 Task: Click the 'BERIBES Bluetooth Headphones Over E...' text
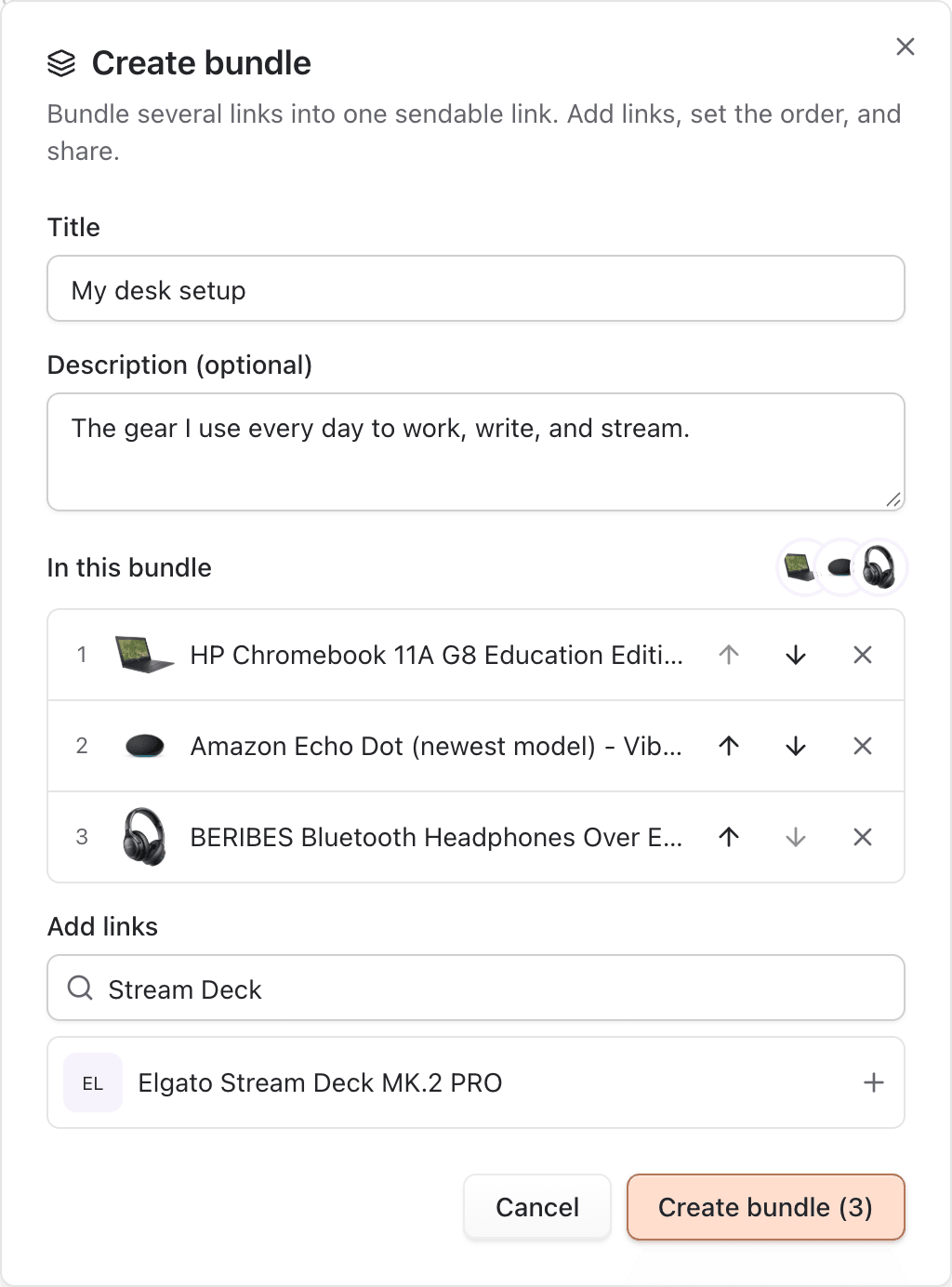point(436,837)
